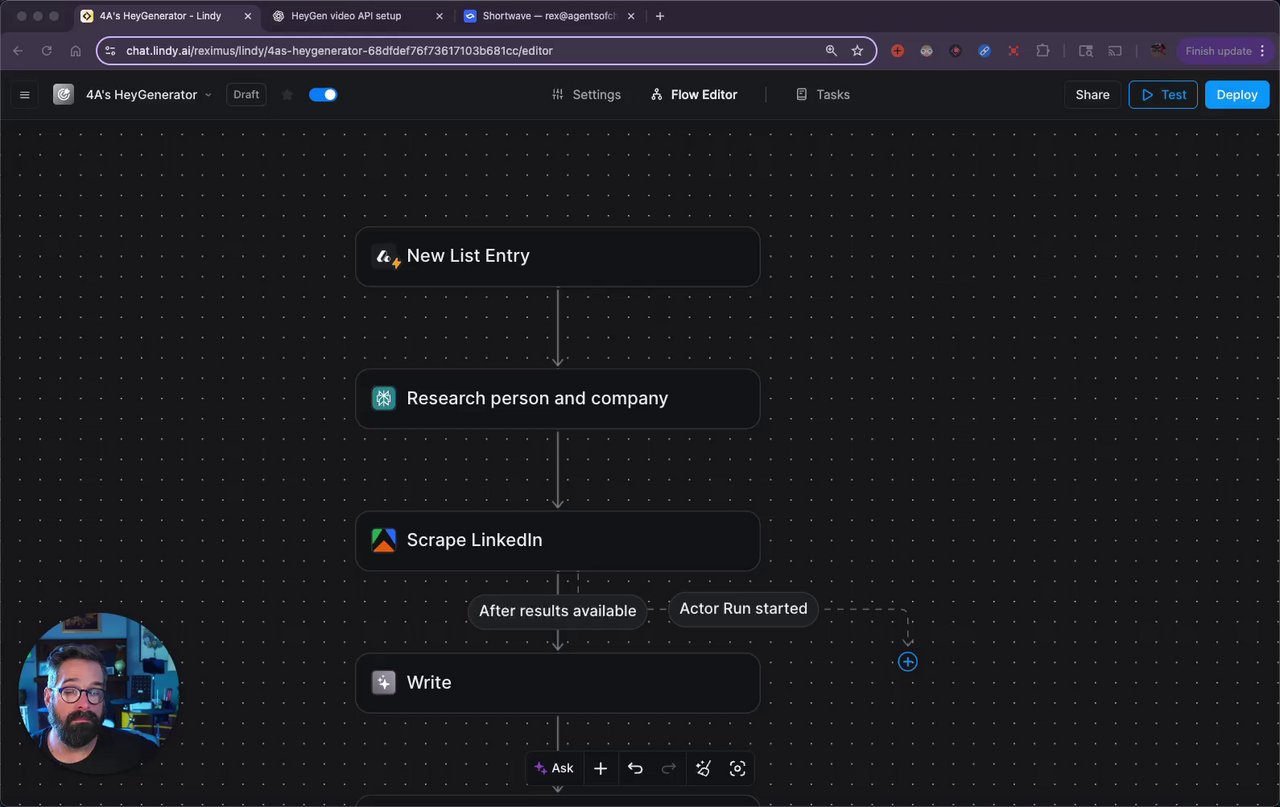Switch to the Flow Editor tab
The width and height of the screenshot is (1280, 807).
[693, 95]
